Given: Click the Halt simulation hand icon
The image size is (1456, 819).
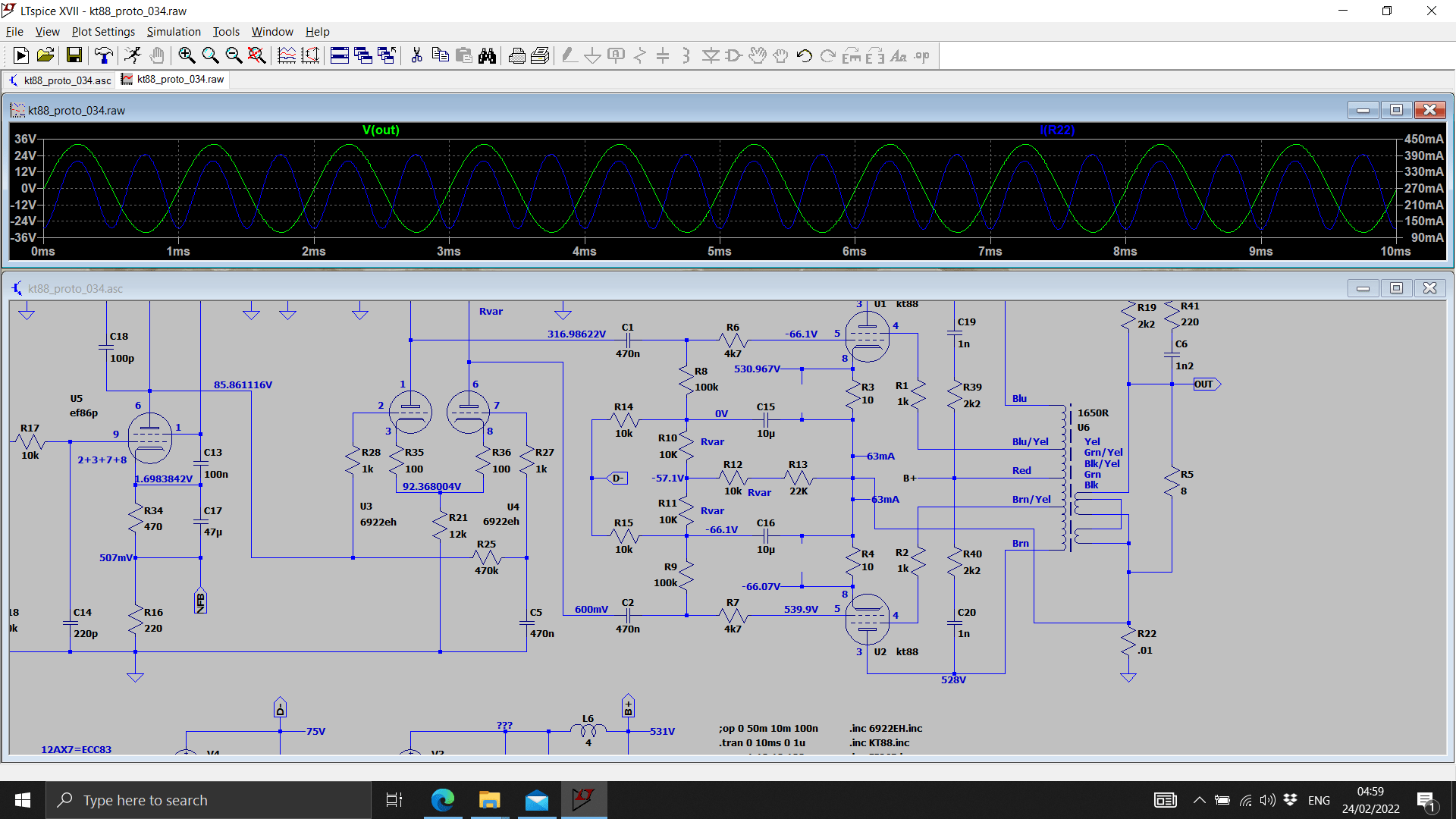Looking at the screenshot, I should (x=157, y=55).
